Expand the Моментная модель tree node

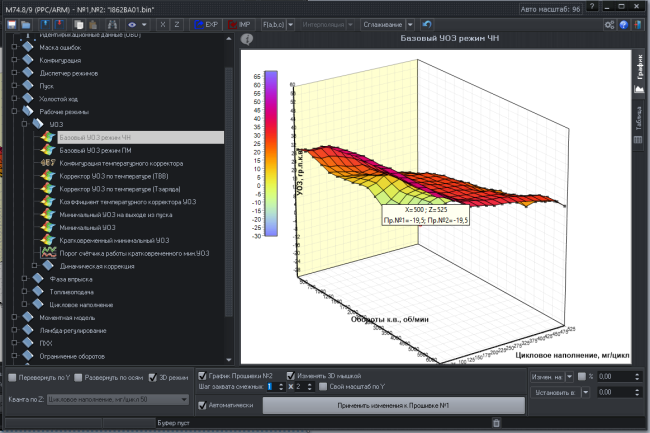(15, 317)
